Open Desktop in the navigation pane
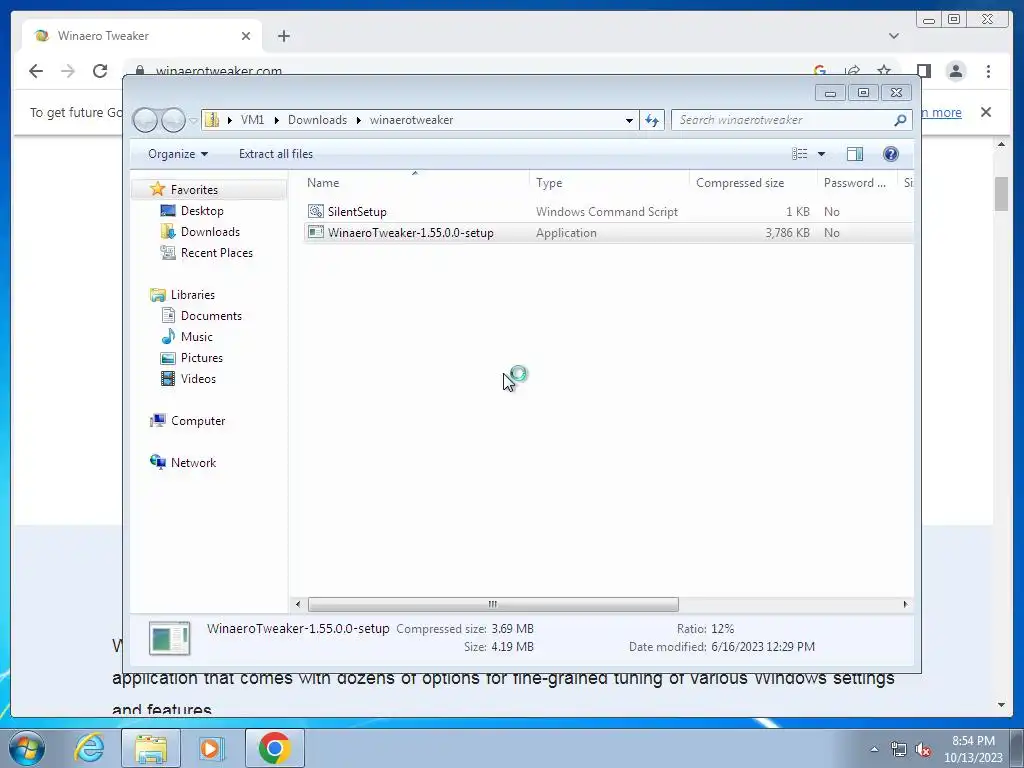1024x768 pixels. [202, 211]
